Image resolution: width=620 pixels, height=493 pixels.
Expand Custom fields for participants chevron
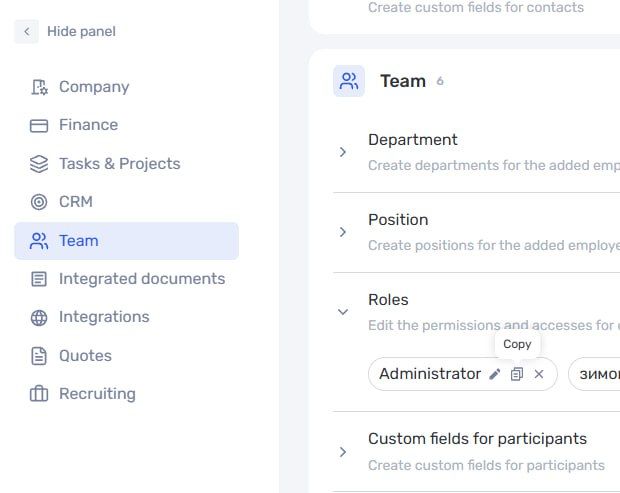pyautogui.click(x=343, y=452)
